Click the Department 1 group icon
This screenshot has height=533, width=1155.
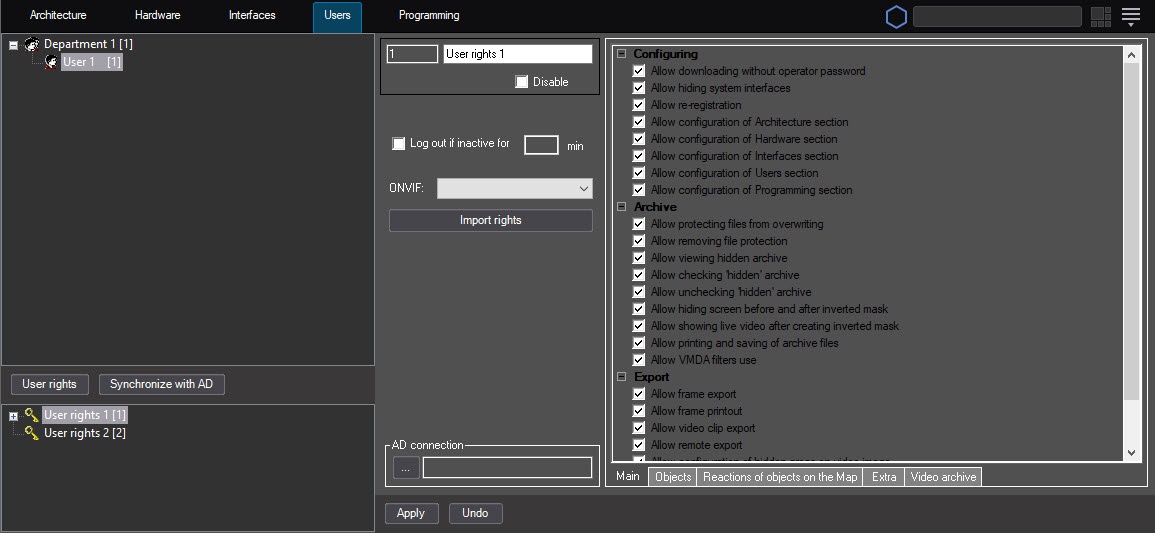[32, 44]
